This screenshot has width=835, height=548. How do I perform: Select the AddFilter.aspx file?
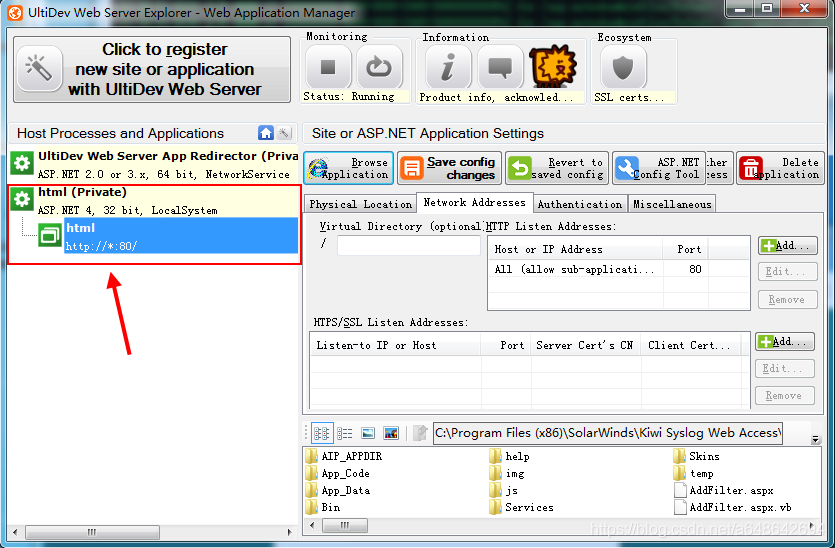tap(724, 490)
